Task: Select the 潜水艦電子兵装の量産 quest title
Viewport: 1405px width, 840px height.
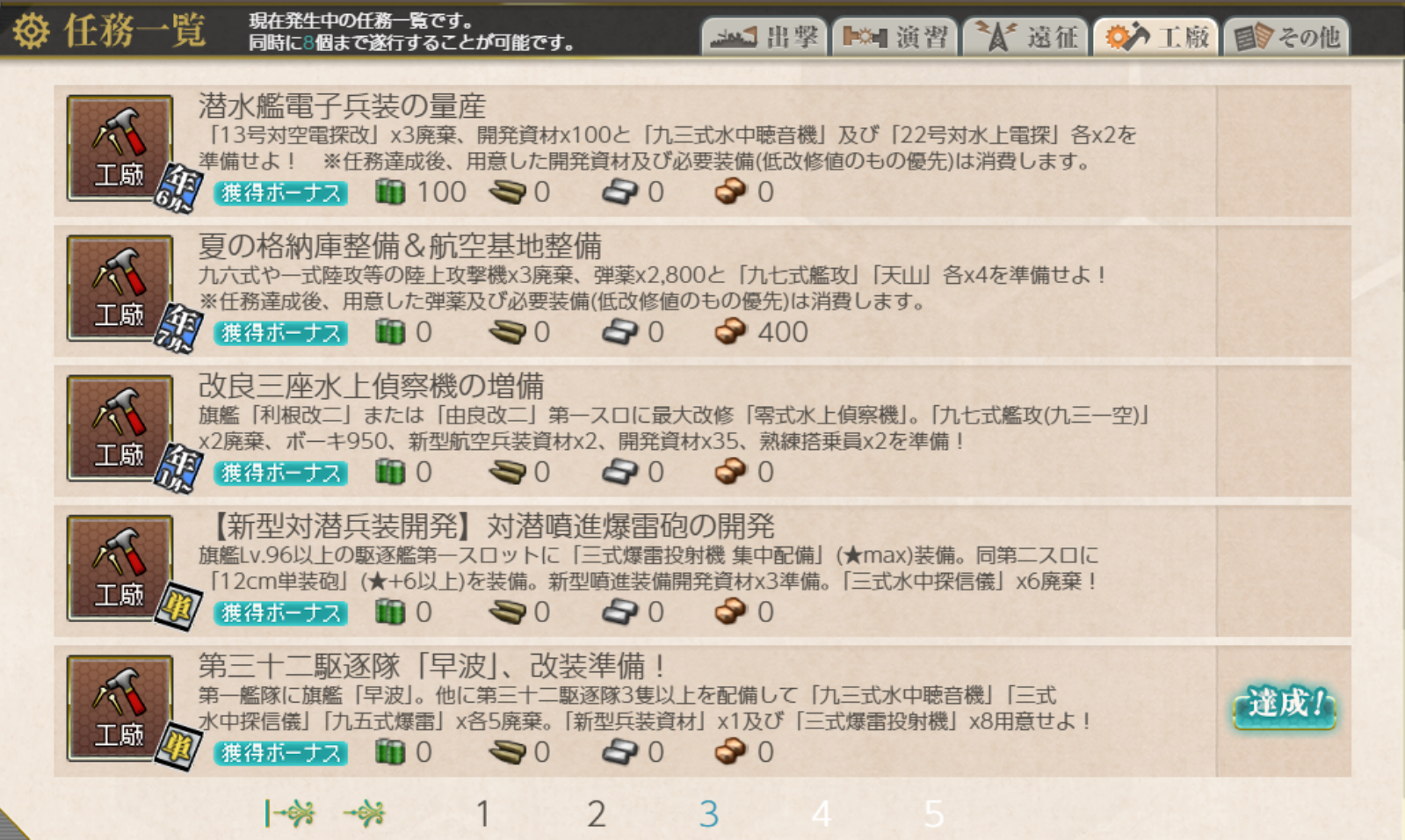Action: pos(342,106)
